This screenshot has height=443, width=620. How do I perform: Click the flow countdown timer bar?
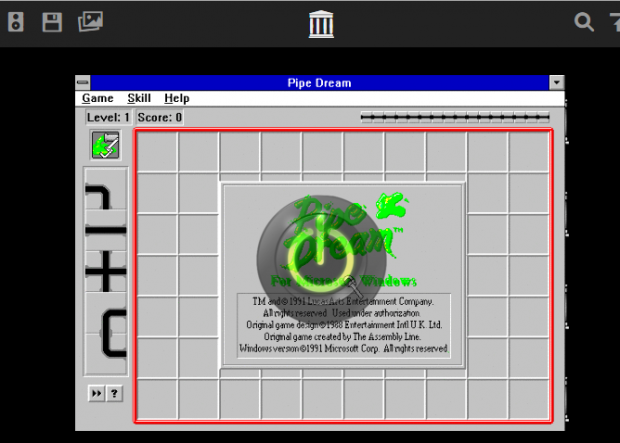click(x=455, y=118)
